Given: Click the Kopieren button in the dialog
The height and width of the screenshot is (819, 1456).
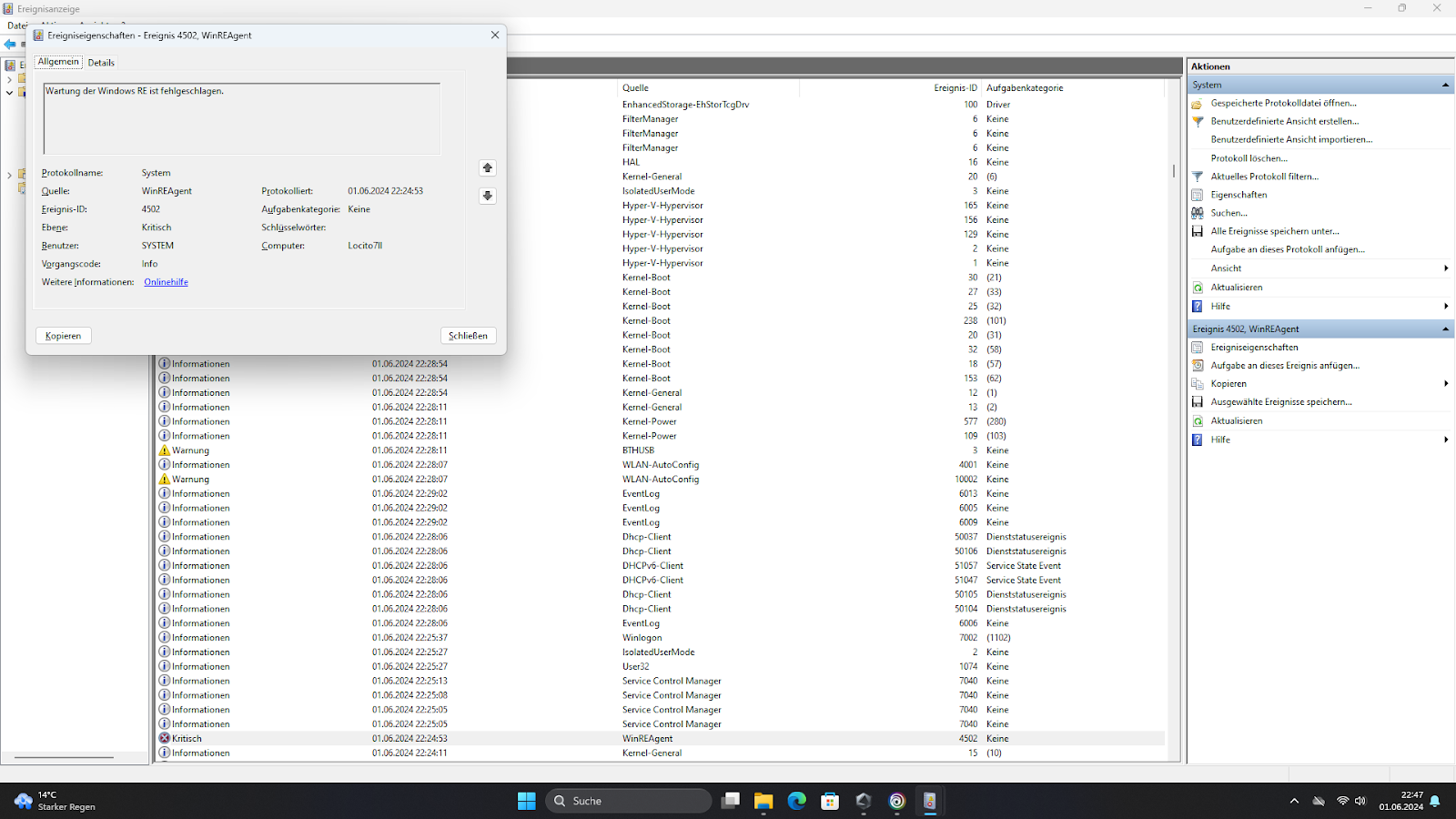Looking at the screenshot, I should click(x=64, y=336).
